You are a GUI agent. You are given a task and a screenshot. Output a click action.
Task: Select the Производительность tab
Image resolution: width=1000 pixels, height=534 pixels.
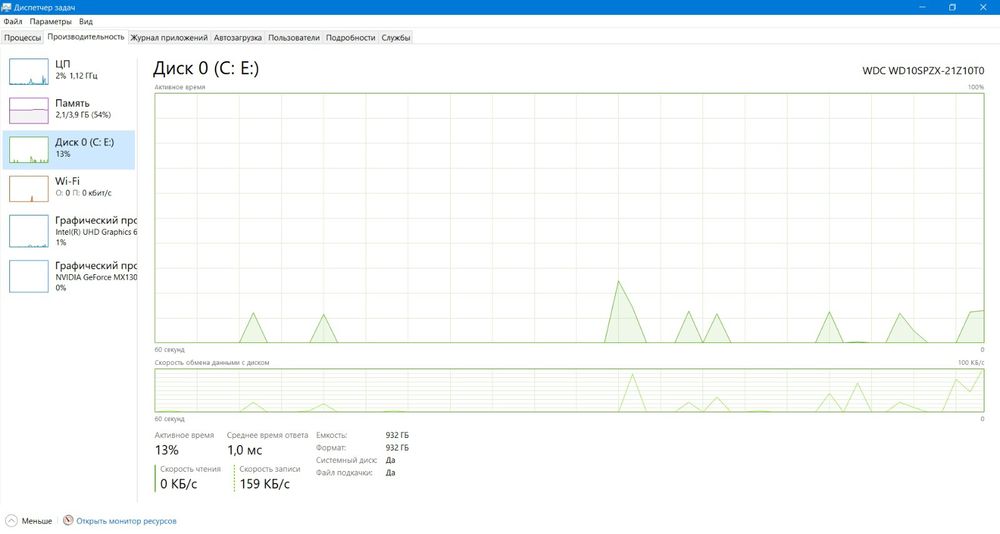[85, 37]
